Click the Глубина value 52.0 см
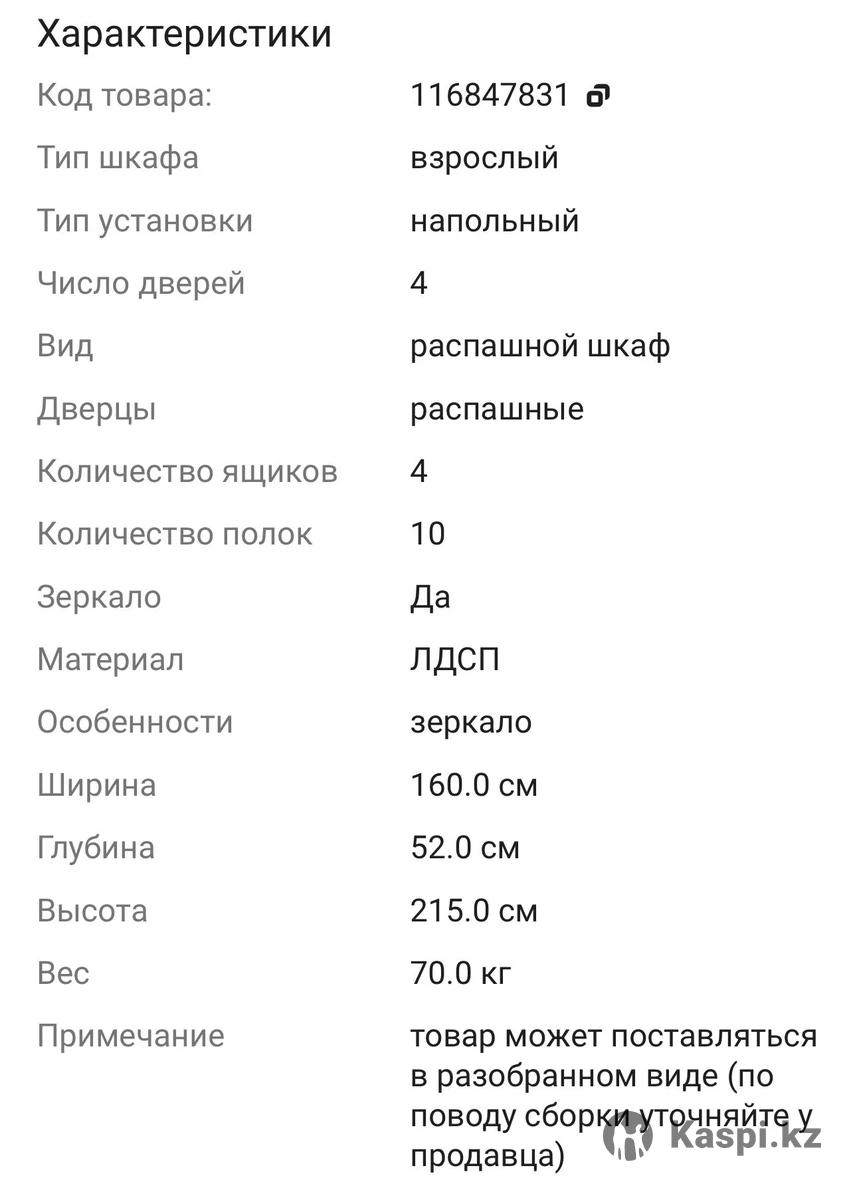This screenshot has width=857, height=1200. 465,848
